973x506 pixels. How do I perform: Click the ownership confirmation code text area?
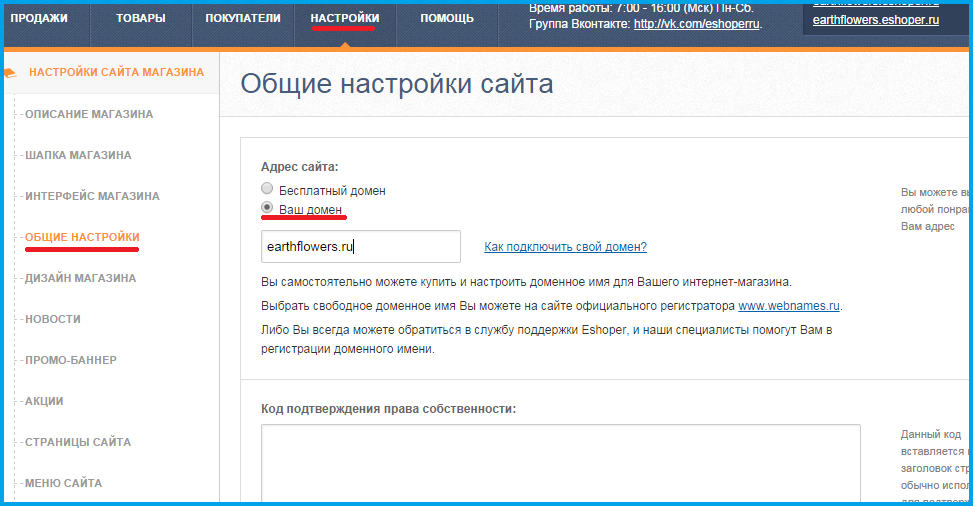click(x=560, y=464)
